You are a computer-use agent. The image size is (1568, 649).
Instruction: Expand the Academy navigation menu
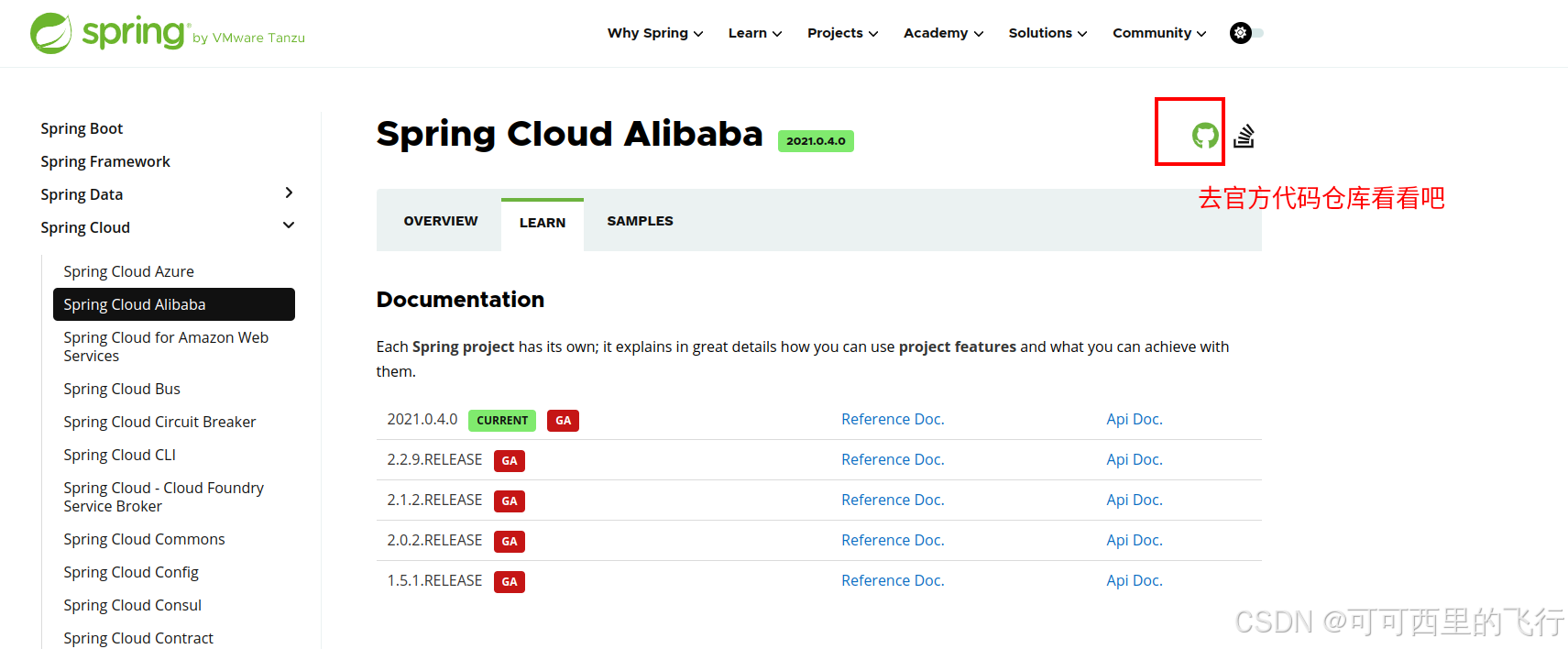click(x=943, y=33)
